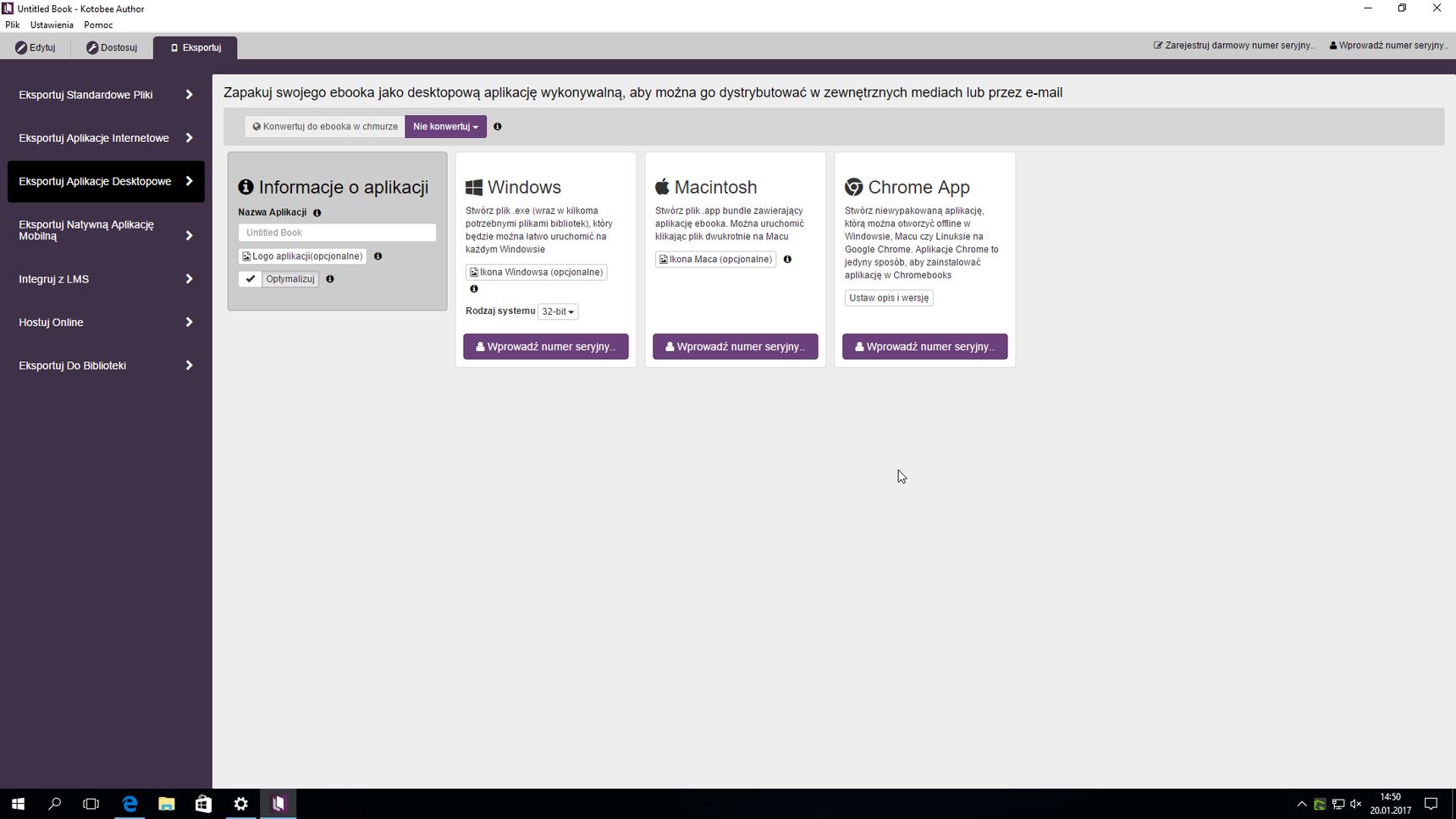Screen dimensions: 1456x819
Task: Show hidden tray icons arrow
Action: tap(1302, 804)
